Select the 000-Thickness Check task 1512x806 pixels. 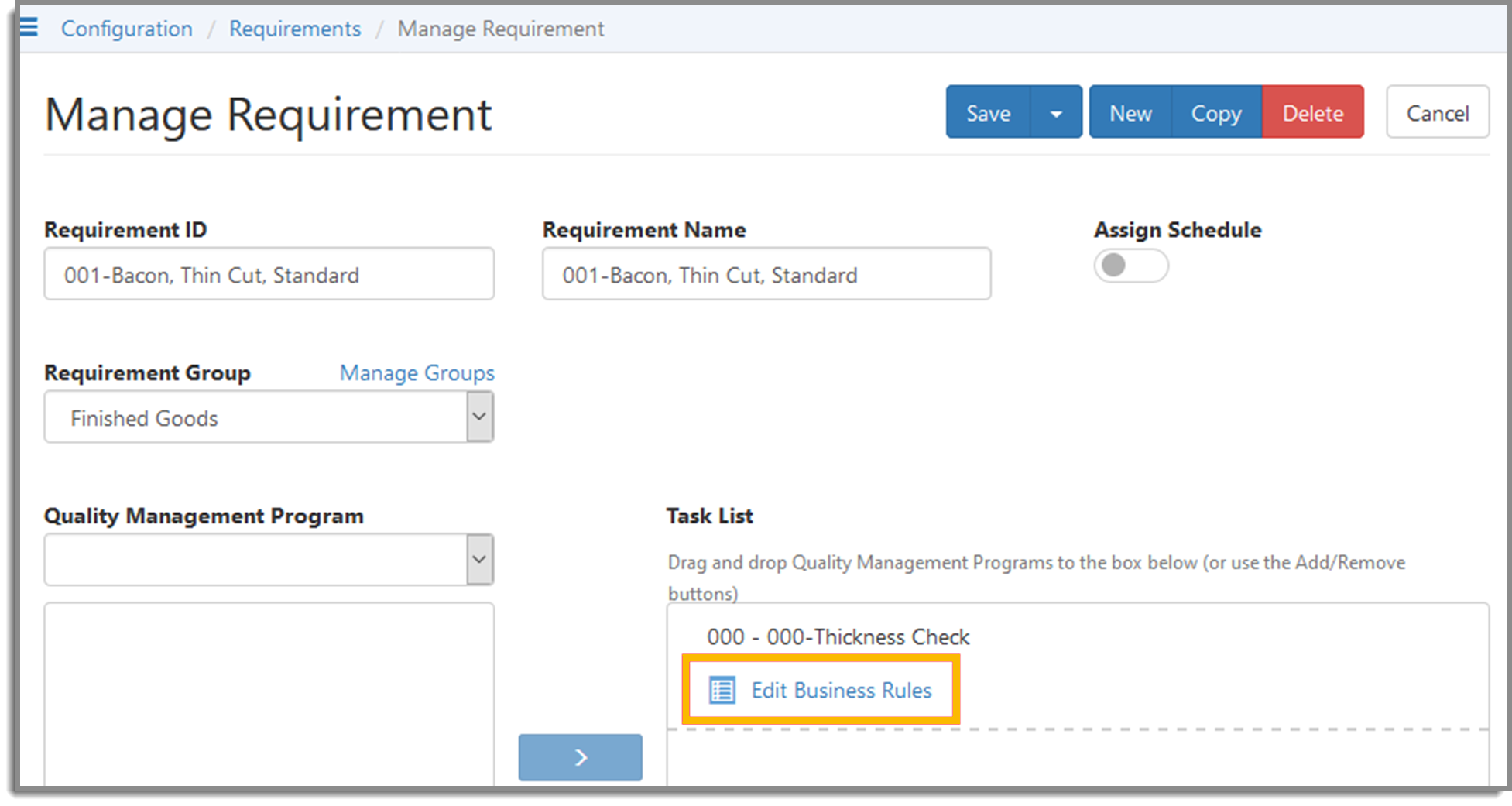(838, 636)
